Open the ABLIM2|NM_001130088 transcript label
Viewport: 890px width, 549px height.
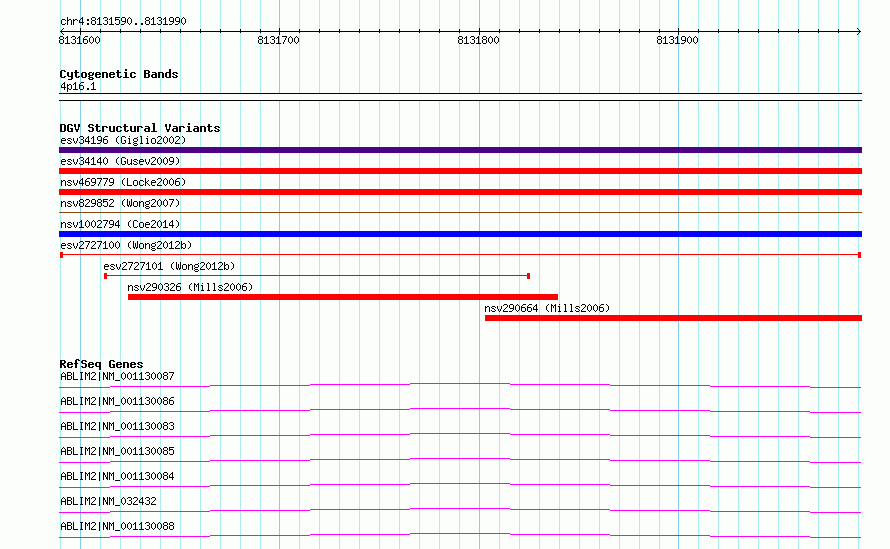[x=117, y=526]
